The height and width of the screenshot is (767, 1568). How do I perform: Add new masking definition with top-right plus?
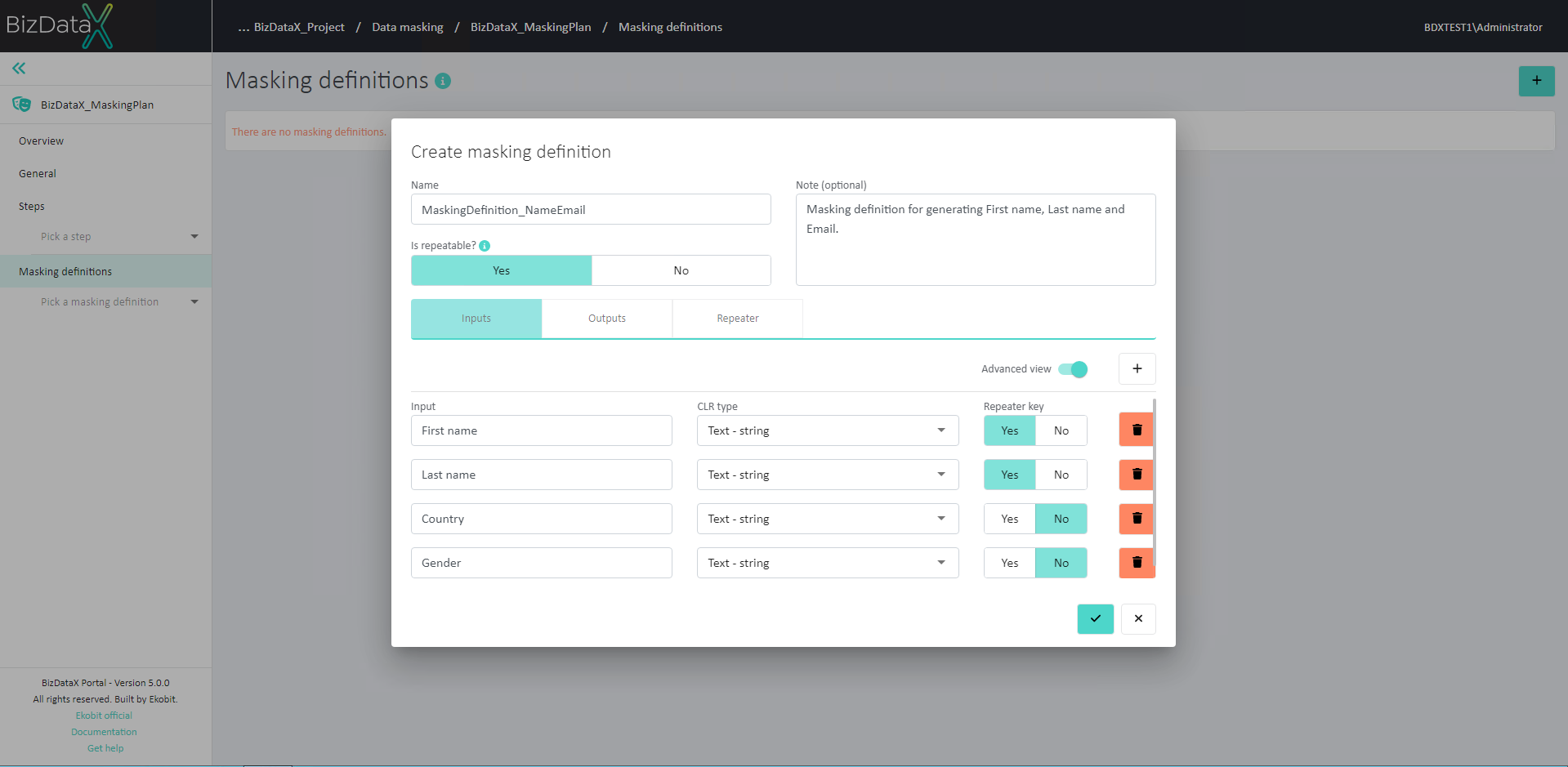pyautogui.click(x=1536, y=81)
